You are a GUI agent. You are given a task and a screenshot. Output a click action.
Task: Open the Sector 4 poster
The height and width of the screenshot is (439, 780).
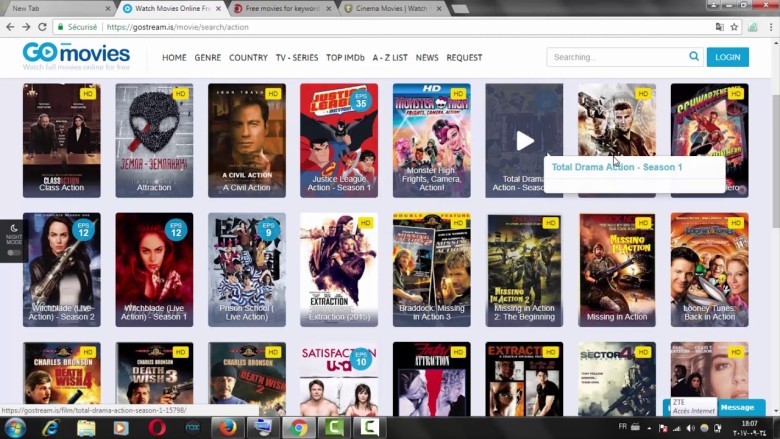point(617,379)
